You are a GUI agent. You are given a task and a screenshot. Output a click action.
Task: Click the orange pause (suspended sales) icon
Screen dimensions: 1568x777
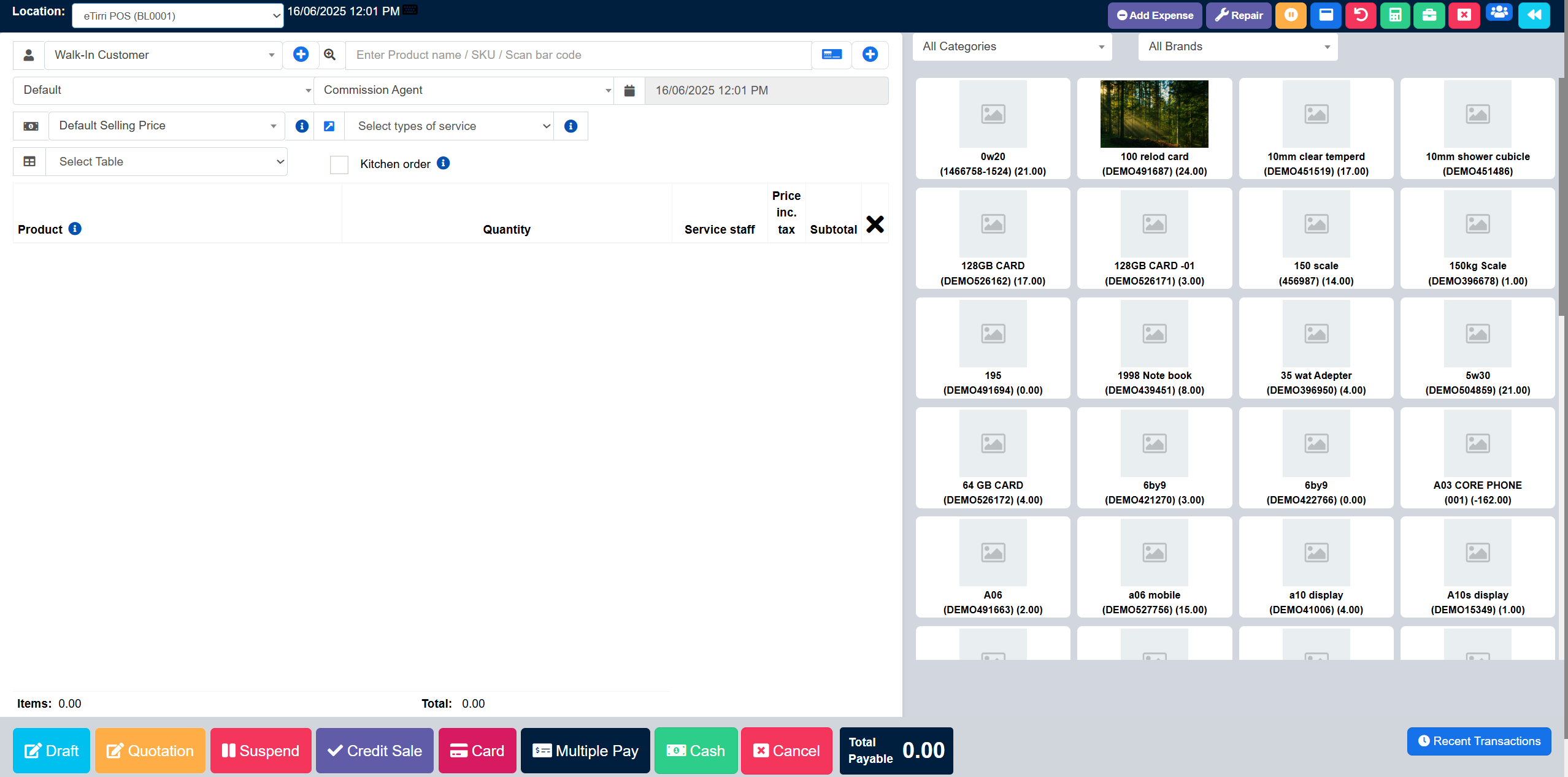tap(1291, 15)
